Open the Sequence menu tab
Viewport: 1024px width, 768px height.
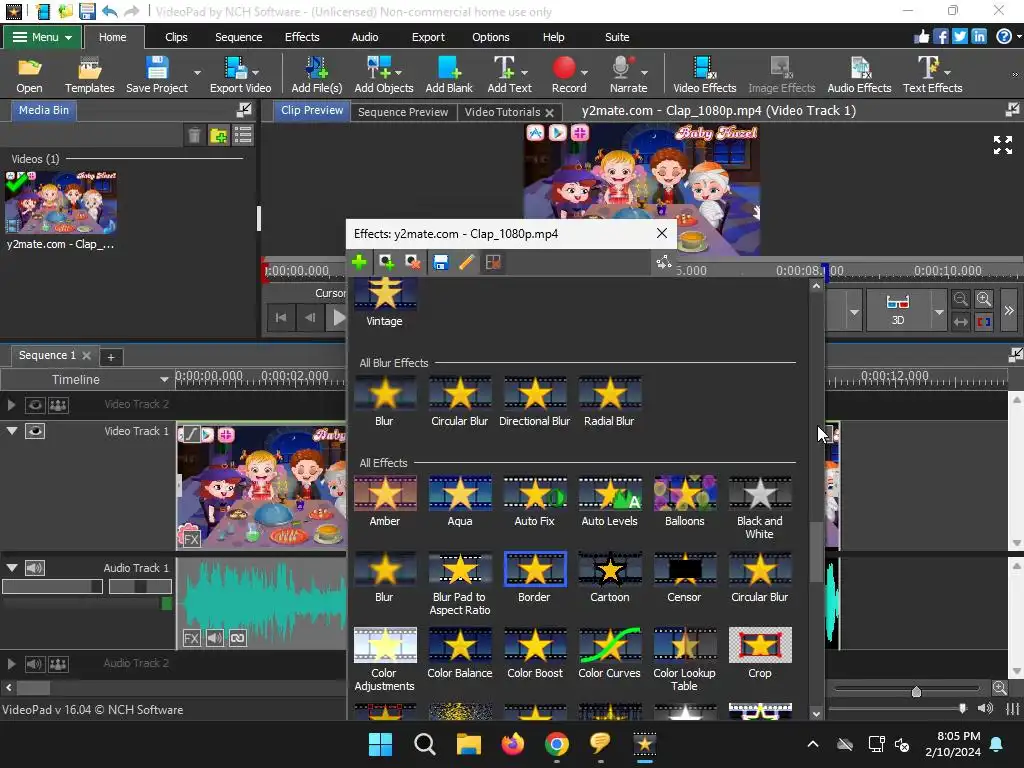point(238,37)
